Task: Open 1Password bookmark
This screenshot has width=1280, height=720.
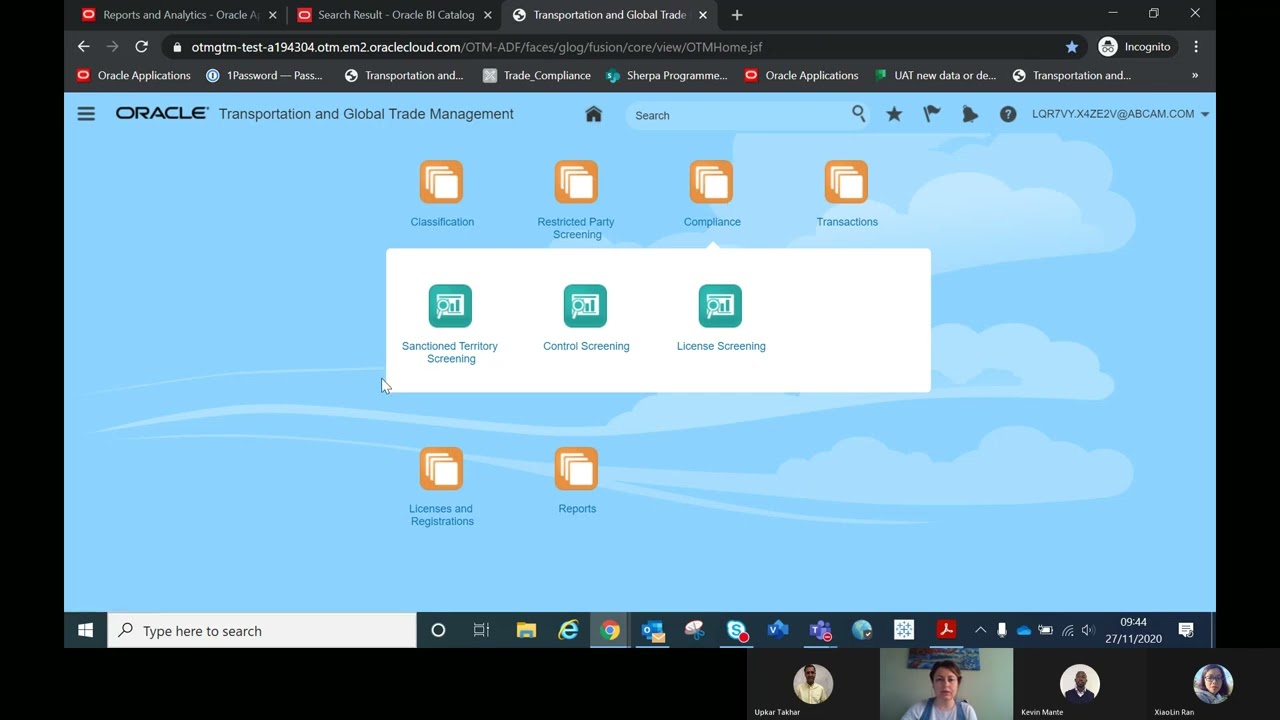Action: (264, 75)
